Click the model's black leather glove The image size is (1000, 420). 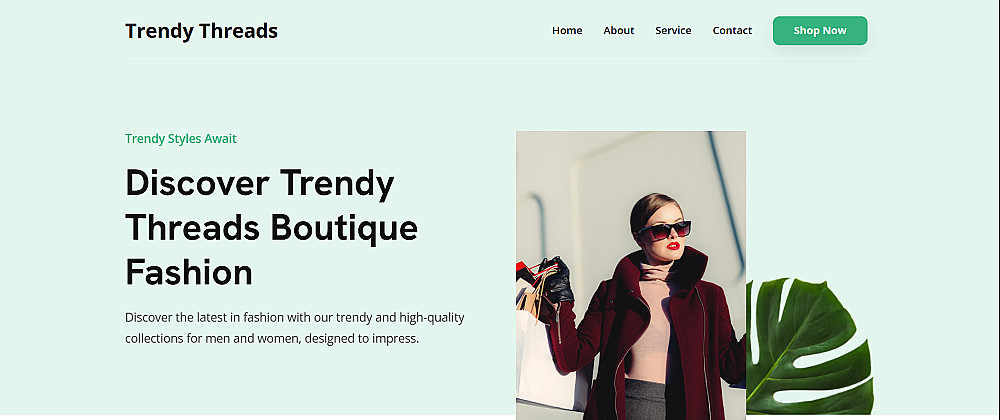(557, 286)
